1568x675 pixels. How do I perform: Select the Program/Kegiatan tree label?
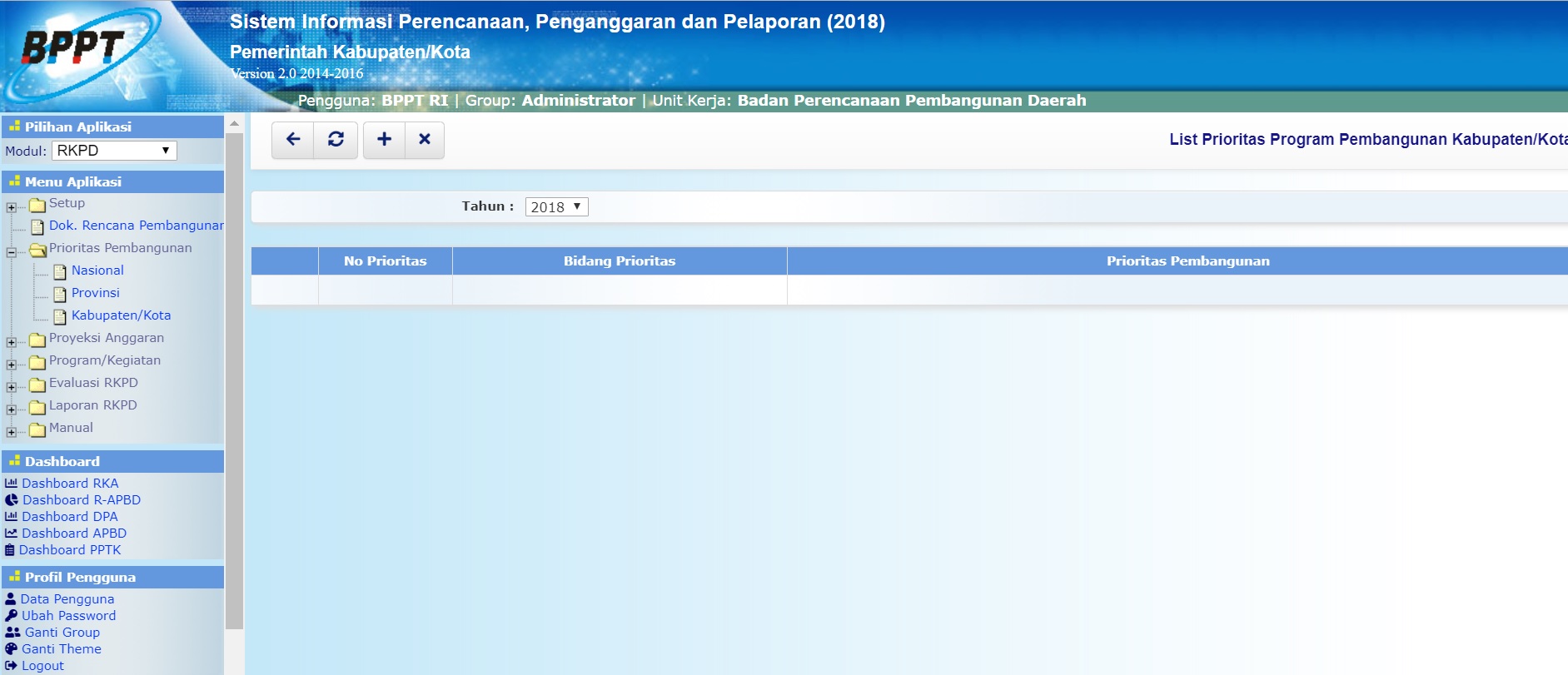(x=105, y=360)
